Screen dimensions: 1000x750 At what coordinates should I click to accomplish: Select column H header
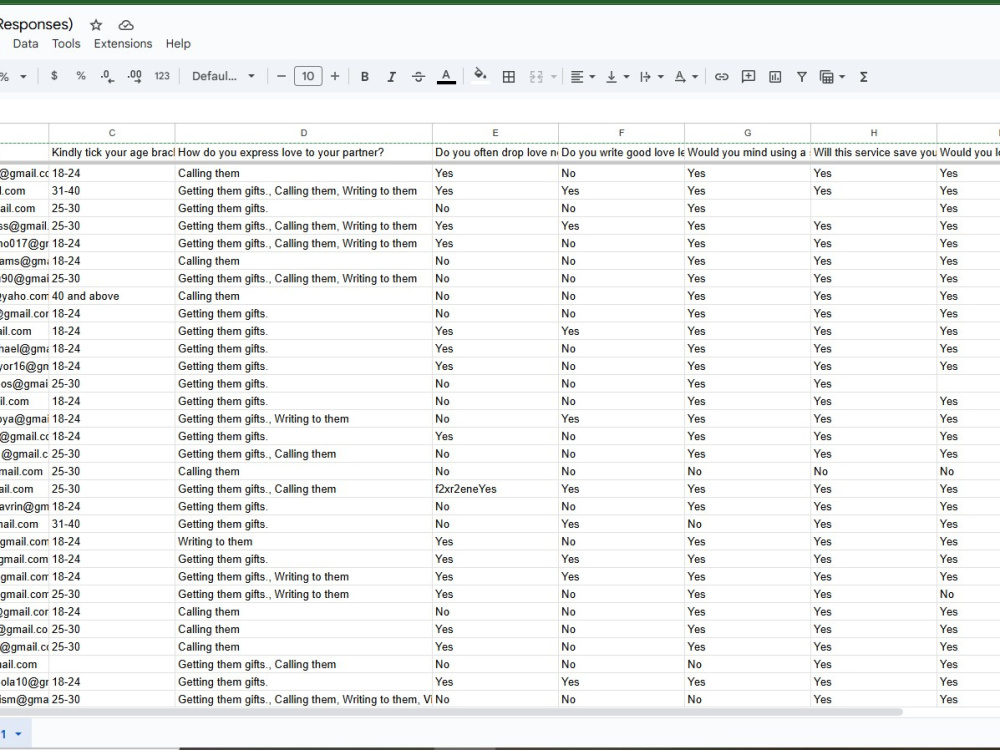coord(874,133)
